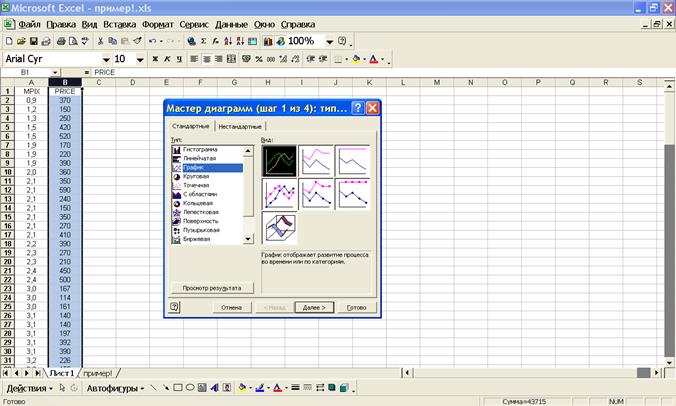The image size is (676, 406).
Task: Select the Line tool in drawing toolbar
Action: 153,388
